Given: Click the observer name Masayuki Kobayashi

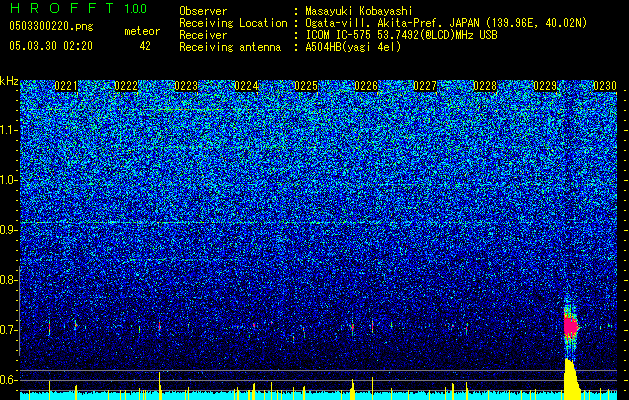Looking at the screenshot, I should tap(359, 11).
